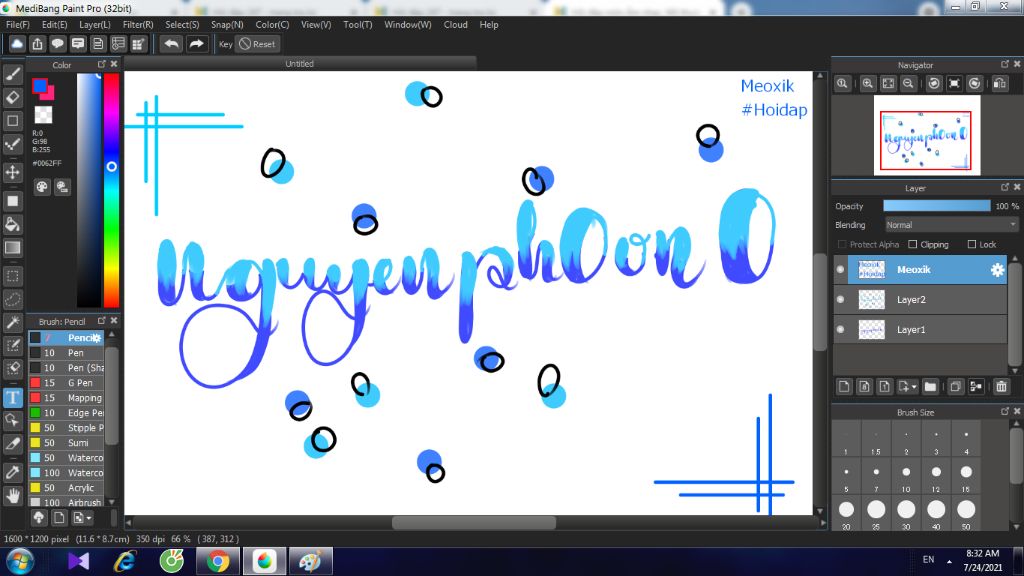The height and width of the screenshot is (576, 1024).
Task: Select the Acrylic brush
Action: 66,488
